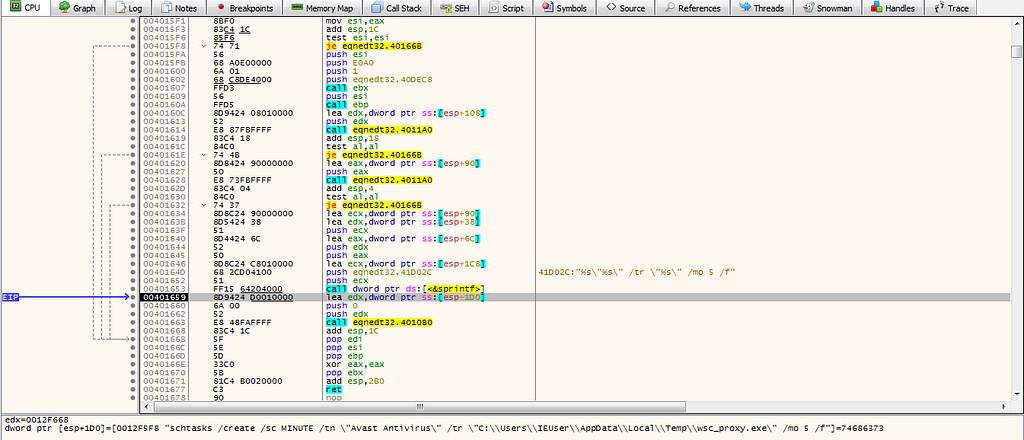
Task: Click the horizontal scrollbar right arrow
Action: point(1005,406)
